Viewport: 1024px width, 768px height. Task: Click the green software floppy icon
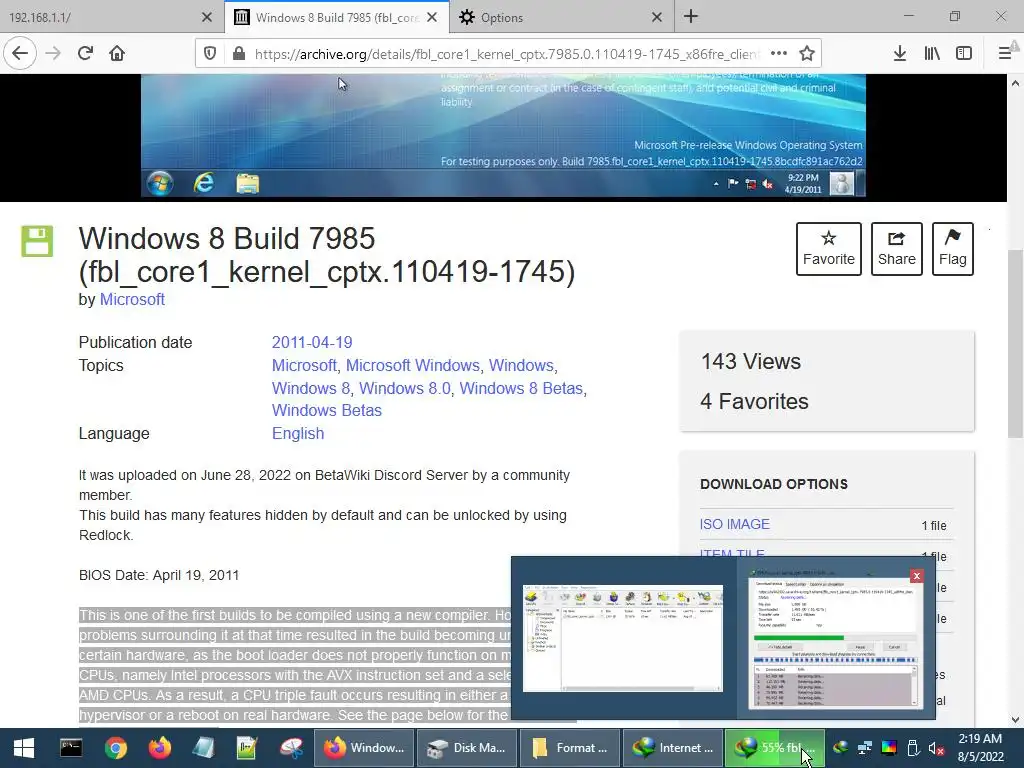tap(37, 241)
